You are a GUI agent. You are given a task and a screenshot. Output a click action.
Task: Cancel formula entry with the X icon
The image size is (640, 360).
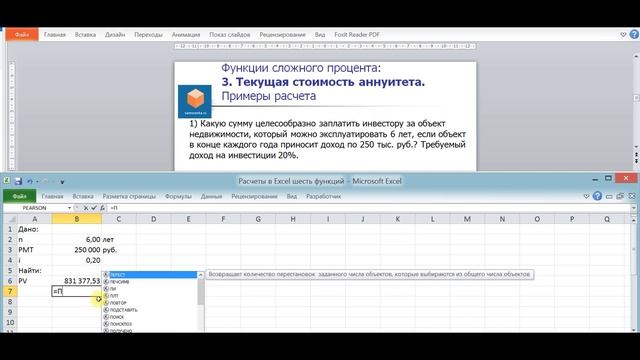coord(86,208)
